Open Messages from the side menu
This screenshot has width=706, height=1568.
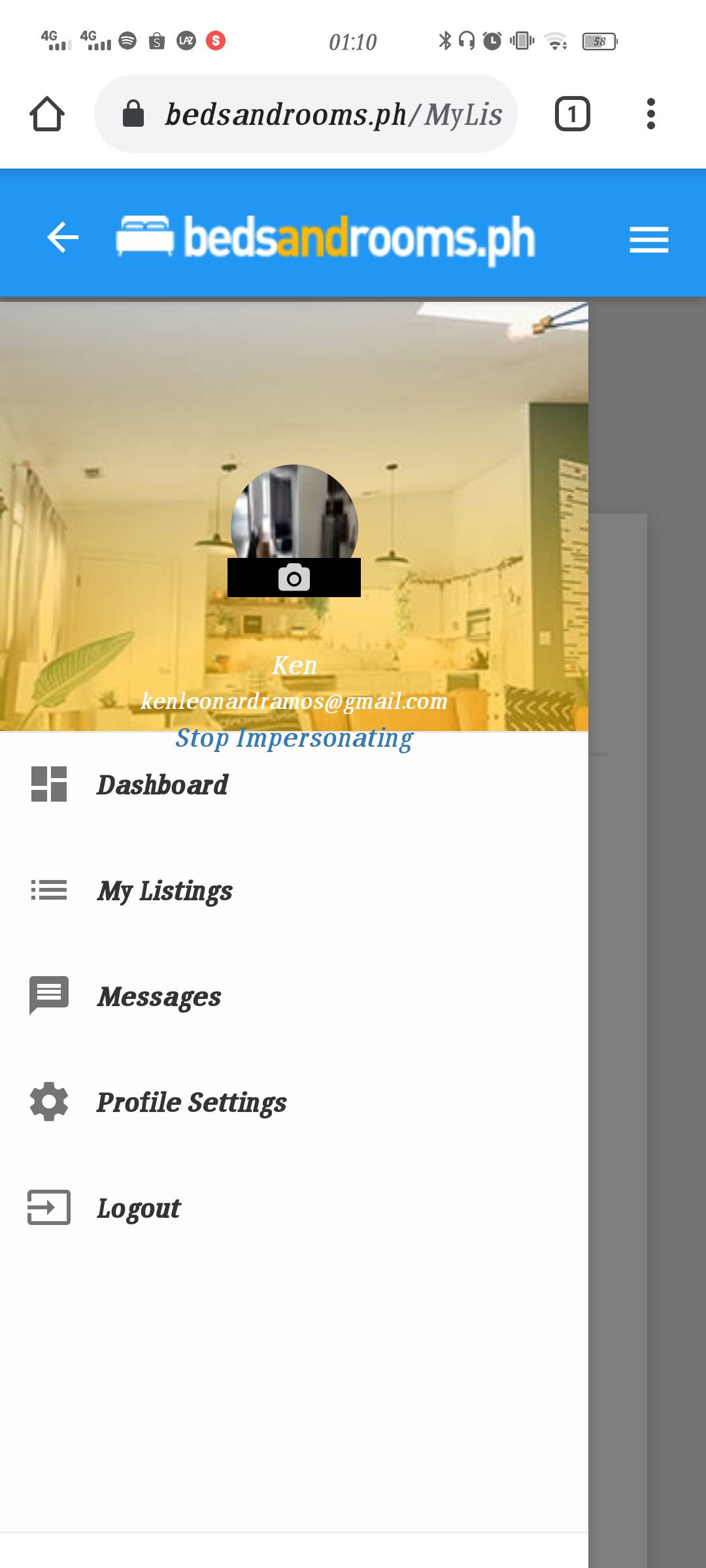click(294, 996)
